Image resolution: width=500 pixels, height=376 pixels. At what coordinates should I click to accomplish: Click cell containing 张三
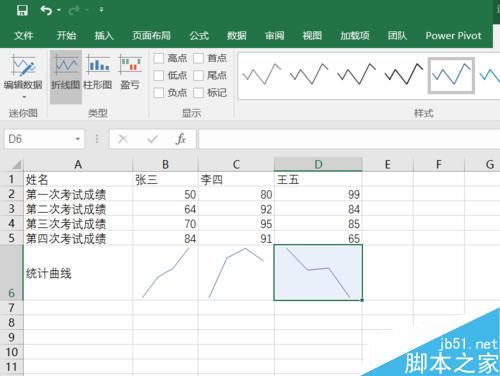[165, 180]
